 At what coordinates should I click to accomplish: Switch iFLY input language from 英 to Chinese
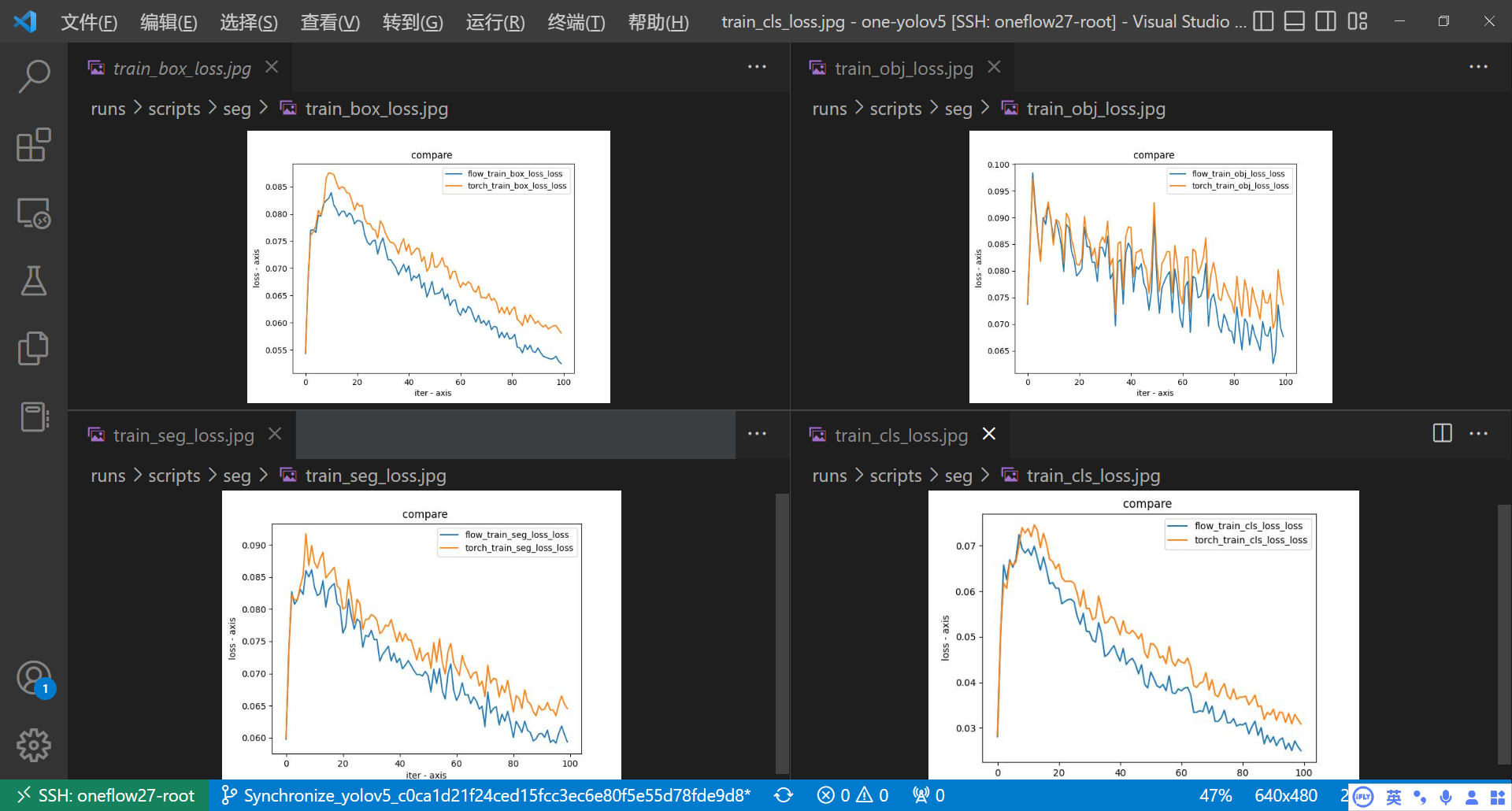point(1392,796)
